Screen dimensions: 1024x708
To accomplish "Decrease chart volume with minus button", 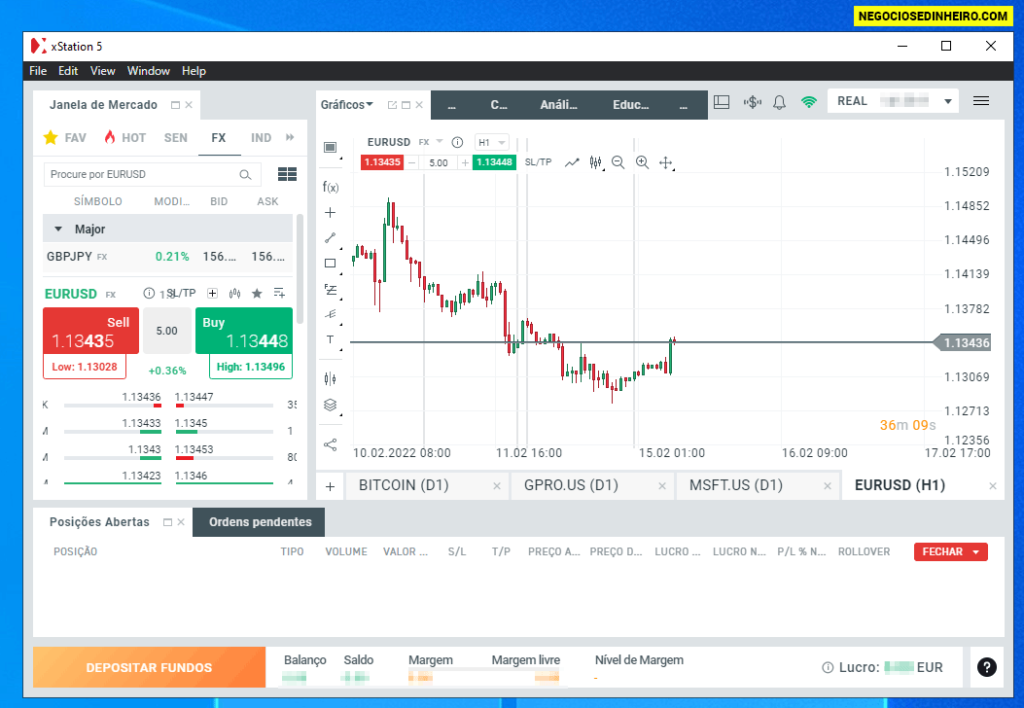I will click(412, 163).
